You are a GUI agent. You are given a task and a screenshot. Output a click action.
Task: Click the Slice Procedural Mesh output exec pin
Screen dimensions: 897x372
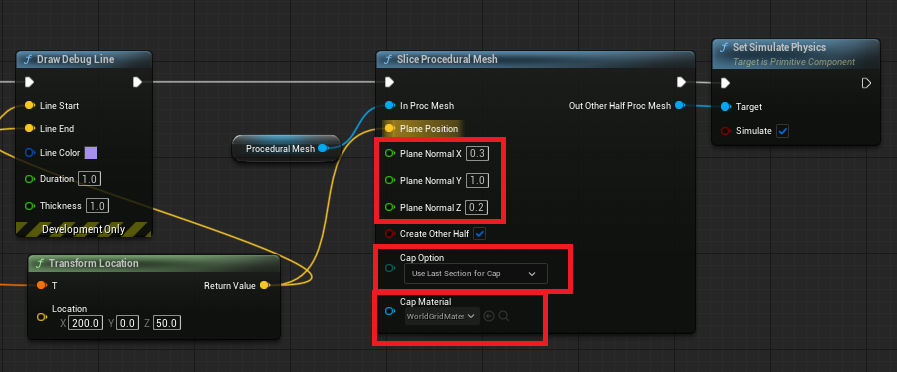tap(681, 82)
